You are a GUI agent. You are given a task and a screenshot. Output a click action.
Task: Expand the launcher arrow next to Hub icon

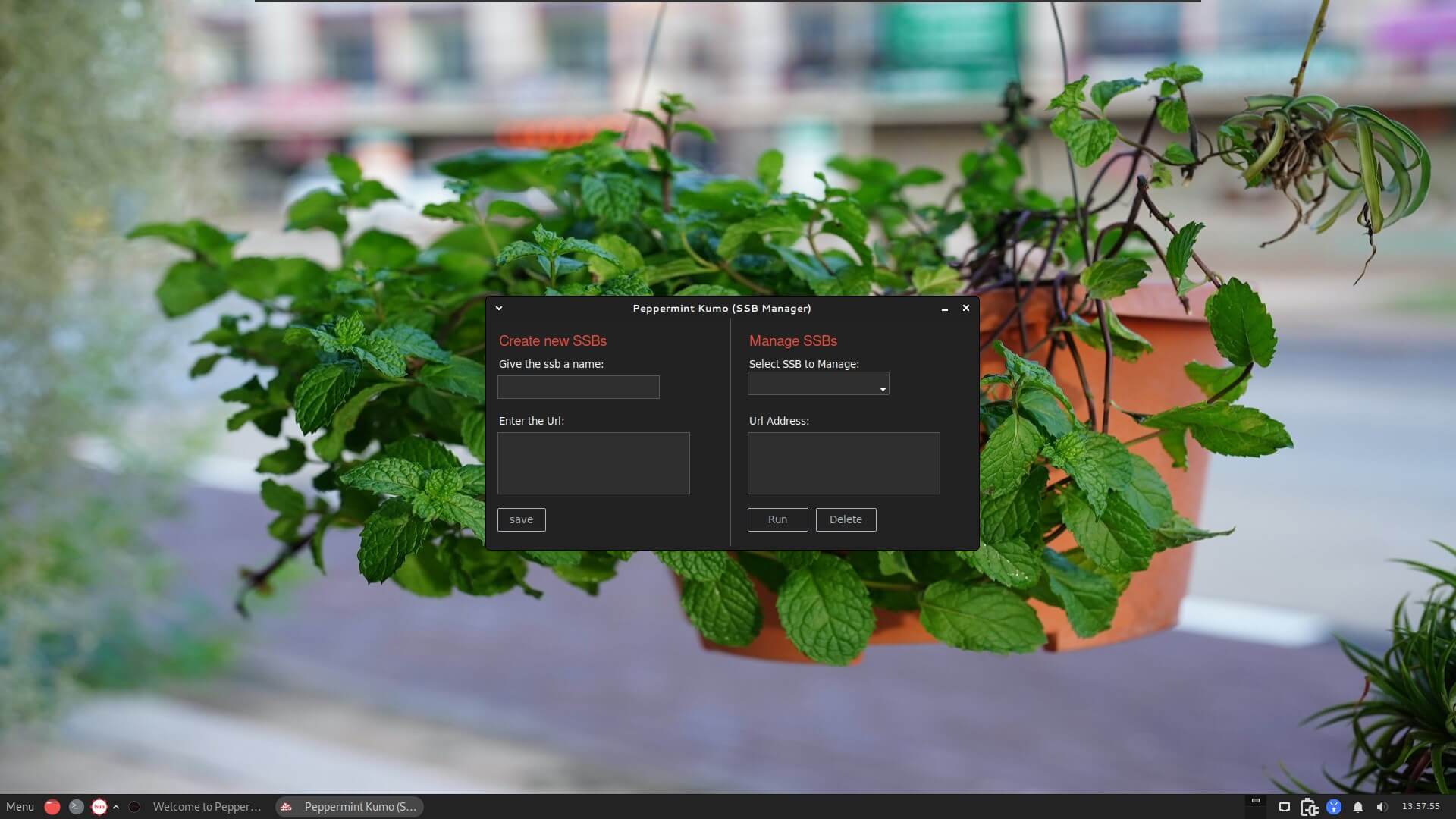(115, 806)
